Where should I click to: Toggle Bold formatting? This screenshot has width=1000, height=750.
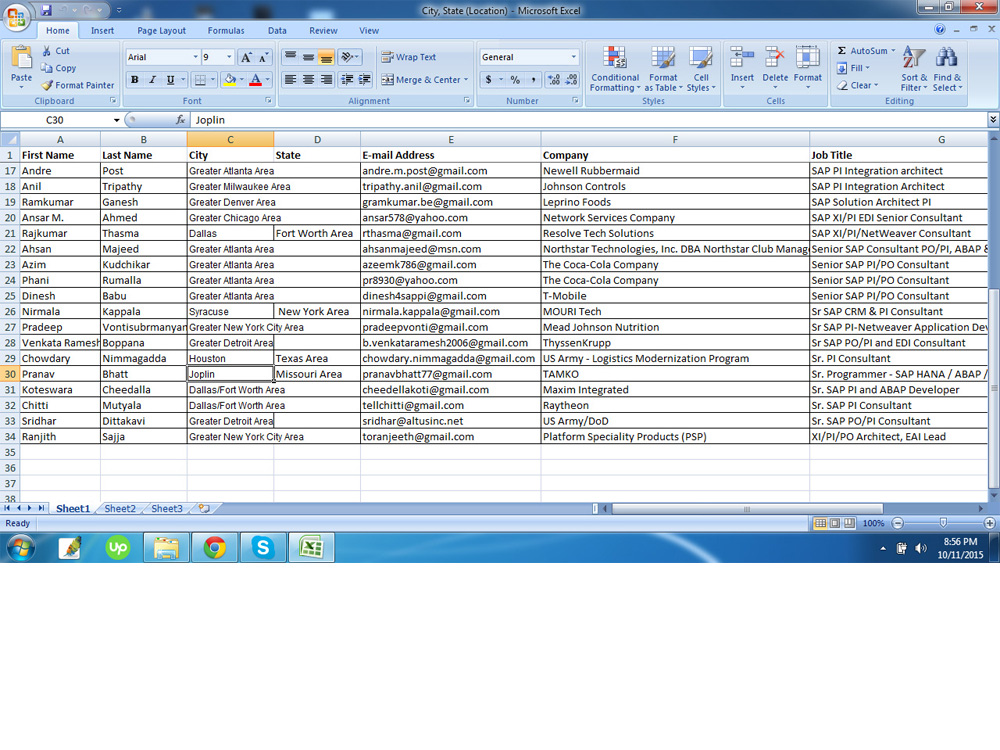coord(135,80)
